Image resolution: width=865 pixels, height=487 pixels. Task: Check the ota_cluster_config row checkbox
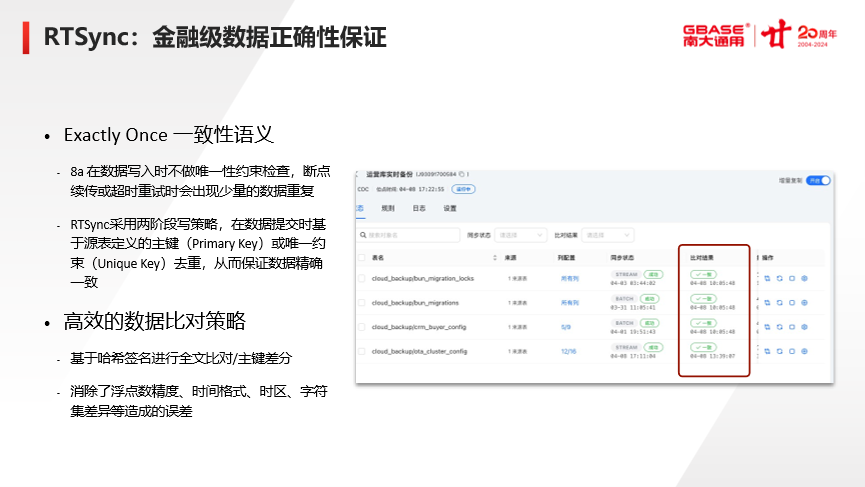362,351
